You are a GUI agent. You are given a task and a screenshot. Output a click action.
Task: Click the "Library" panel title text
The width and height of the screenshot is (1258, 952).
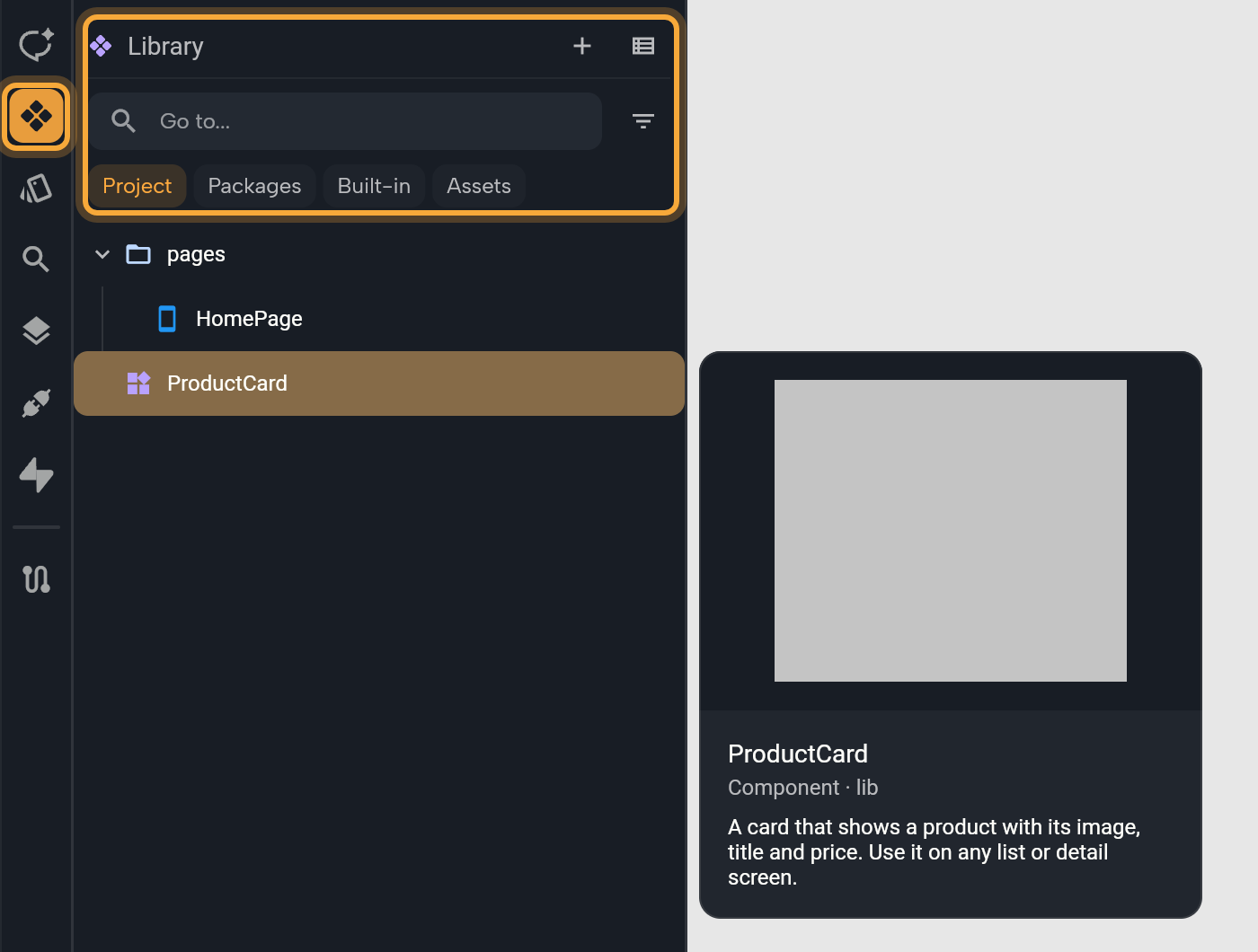pos(165,46)
